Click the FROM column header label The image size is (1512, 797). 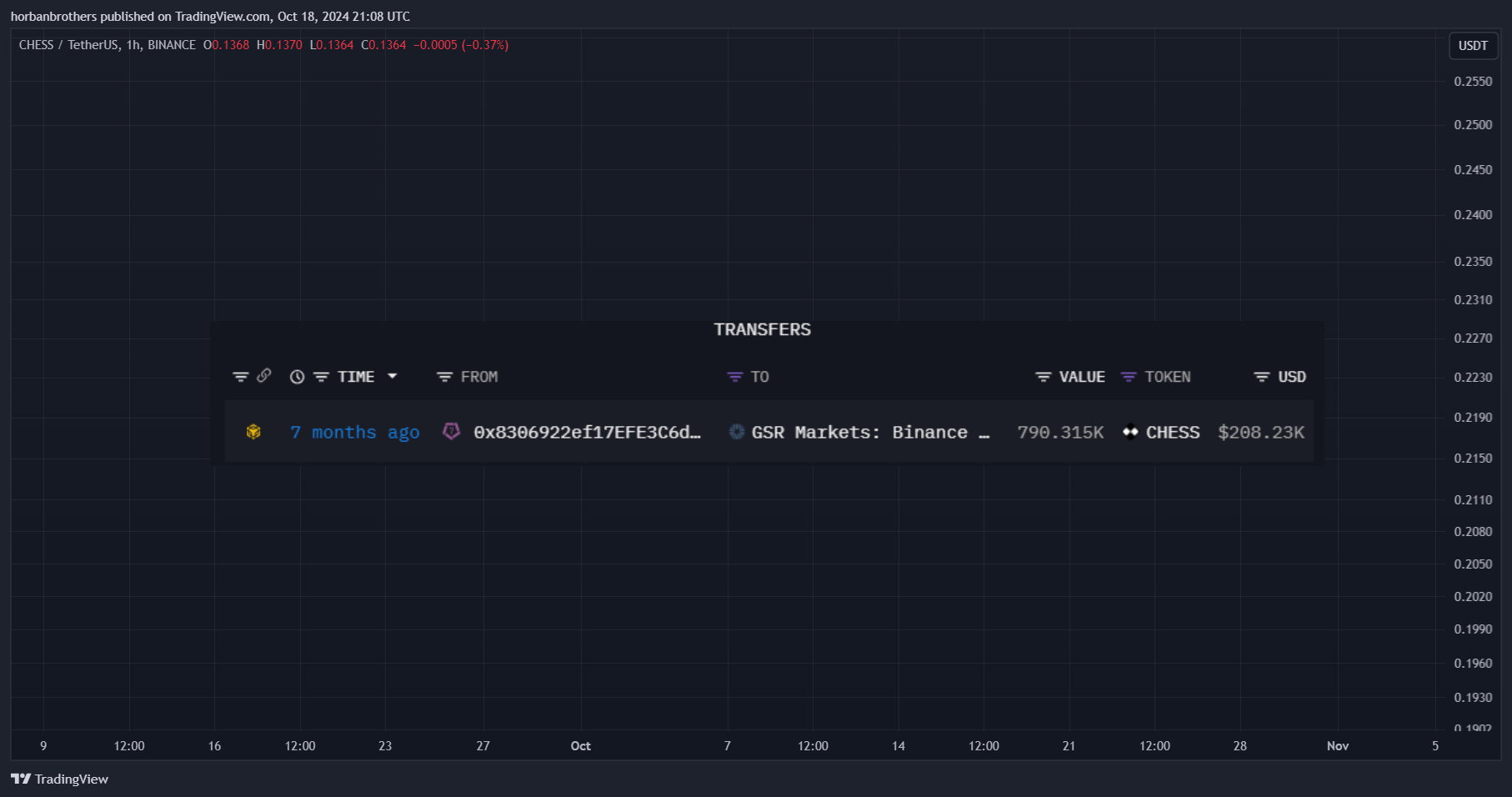(x=479, y=377)
